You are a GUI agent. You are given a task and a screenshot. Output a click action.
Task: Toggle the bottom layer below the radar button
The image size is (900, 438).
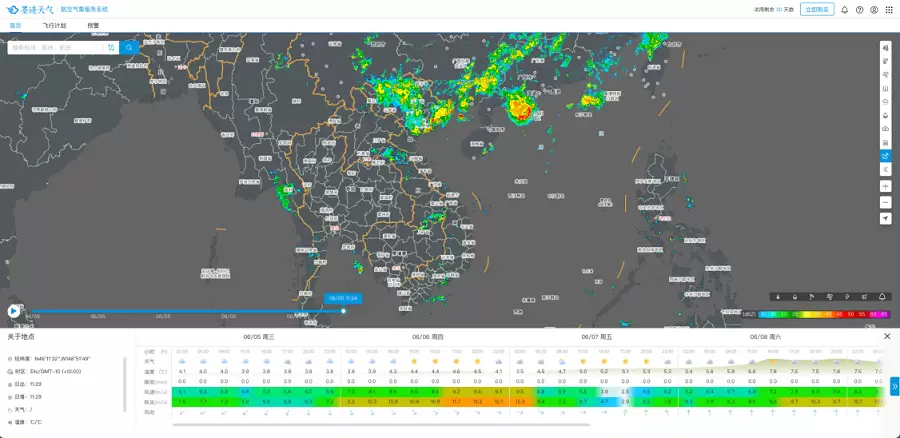coord(885,170)
